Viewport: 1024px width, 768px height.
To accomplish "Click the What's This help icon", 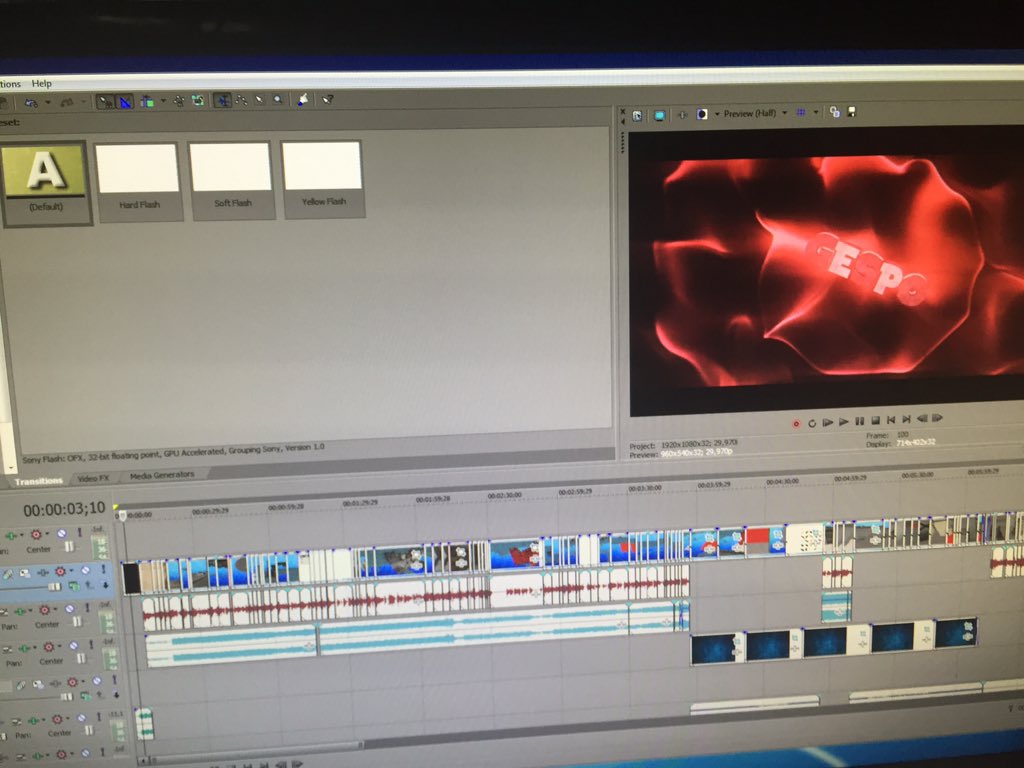I will tap(328, 99).
